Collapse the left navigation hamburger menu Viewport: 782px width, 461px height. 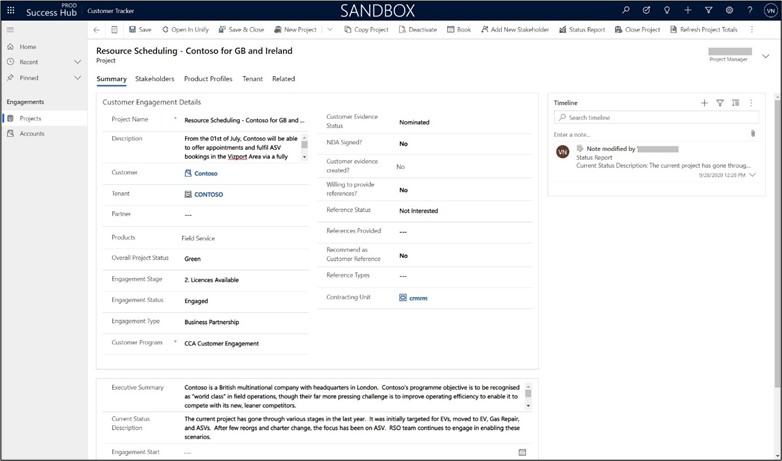[10, 30]
